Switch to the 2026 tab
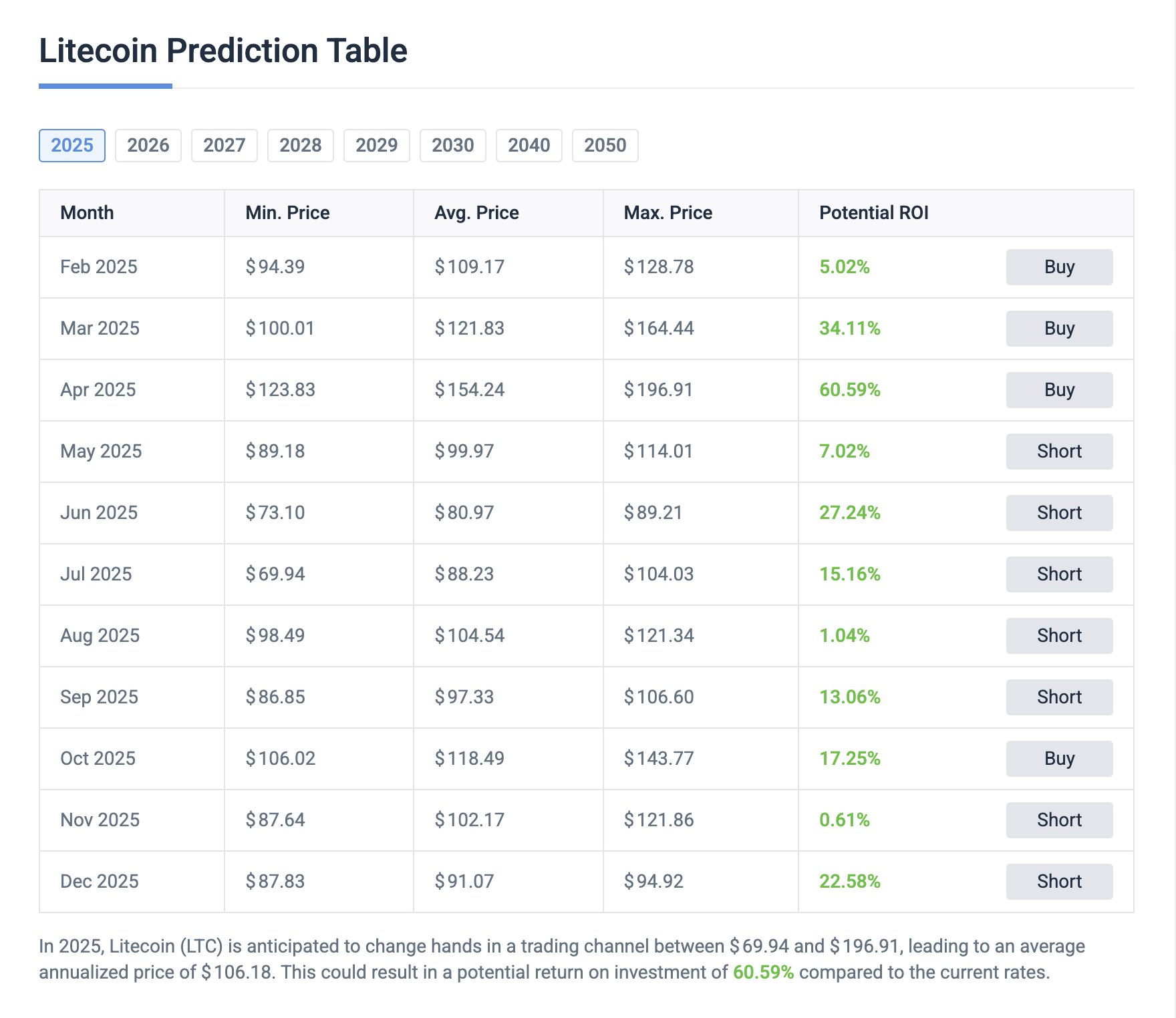 148,146
